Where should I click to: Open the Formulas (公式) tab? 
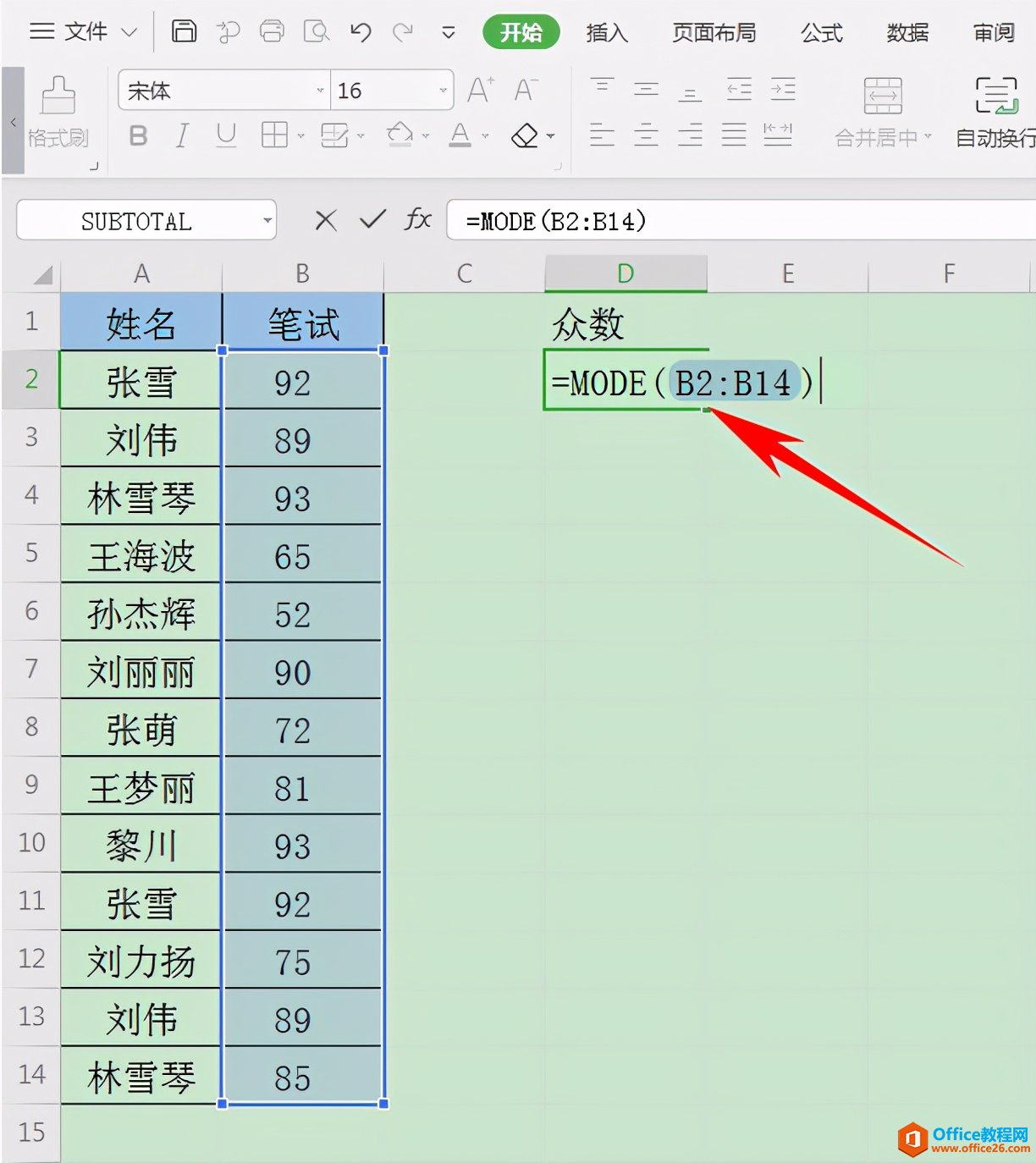point(822,33)
